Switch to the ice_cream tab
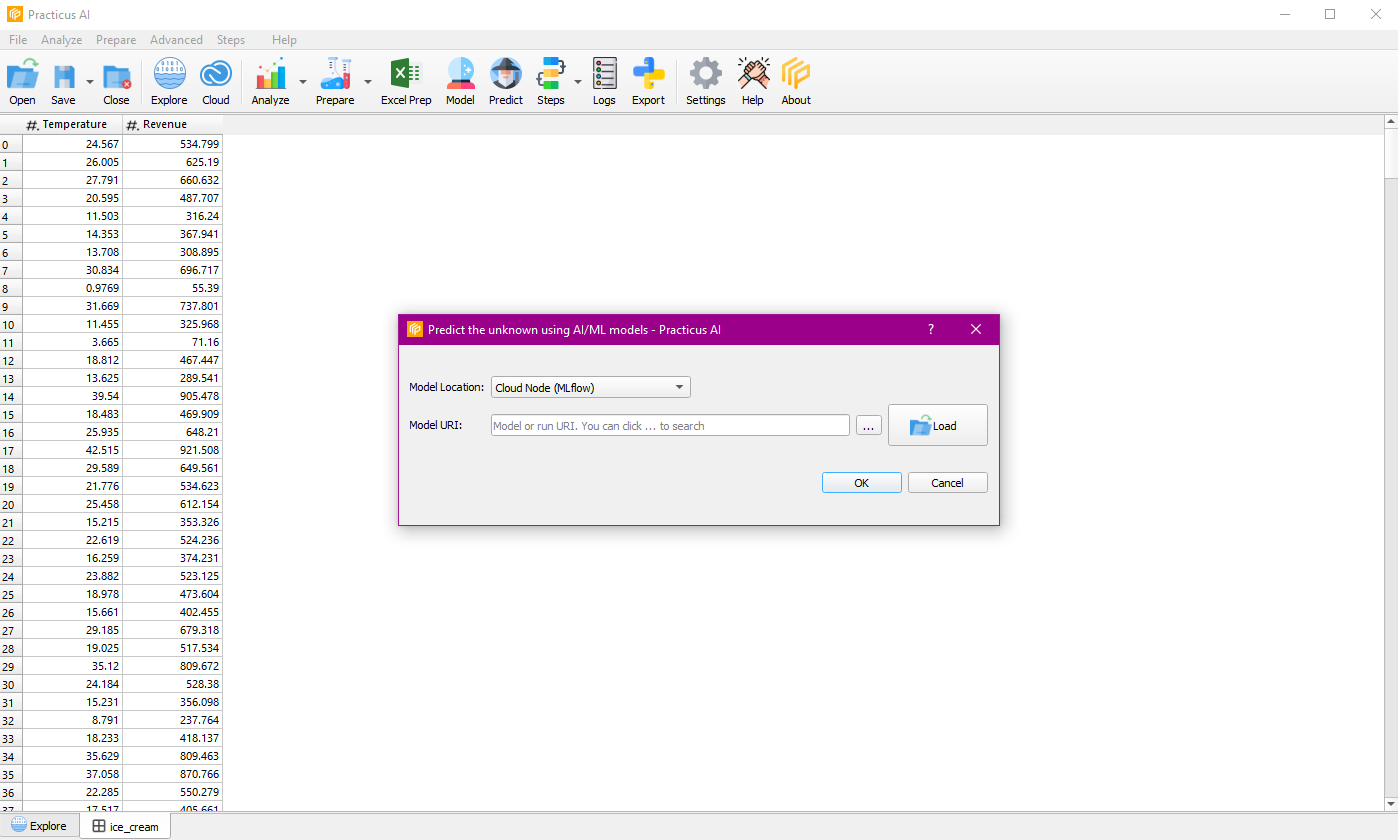This screenshot has height=840, width=1398. point(125,827)
